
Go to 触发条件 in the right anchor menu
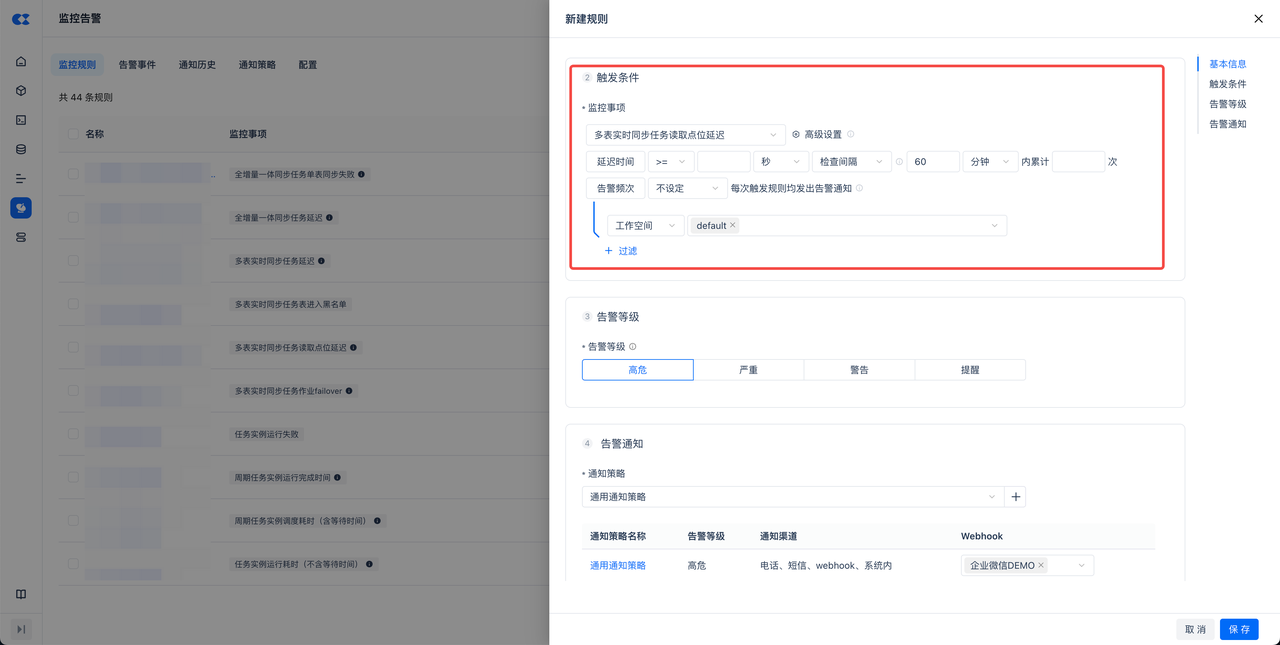pyautogui.click(x=1227, y=84)
